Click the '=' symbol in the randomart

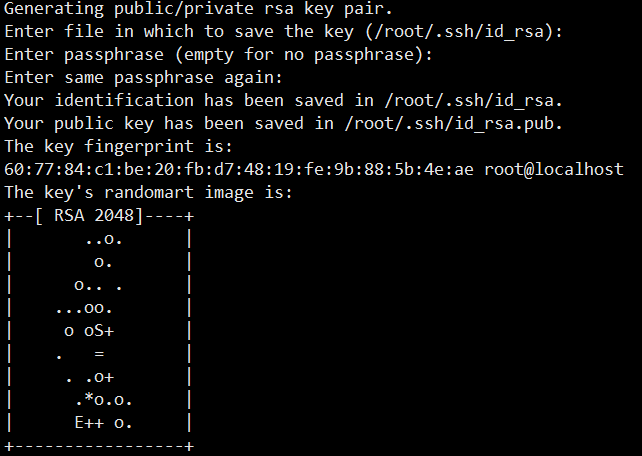[x=99, y=354]
